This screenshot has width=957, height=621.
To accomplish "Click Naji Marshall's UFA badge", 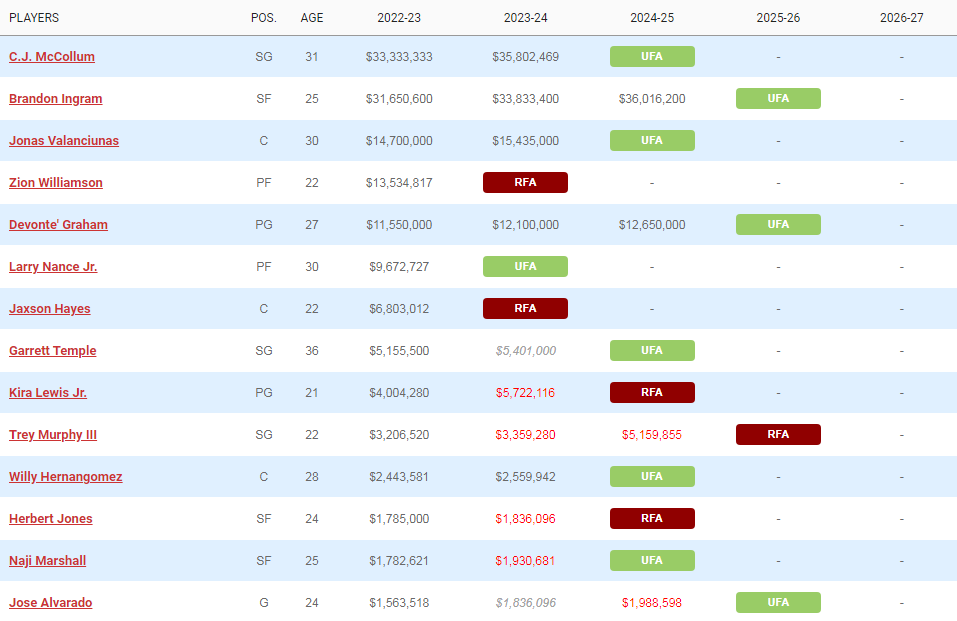I will tap(652, 561).
